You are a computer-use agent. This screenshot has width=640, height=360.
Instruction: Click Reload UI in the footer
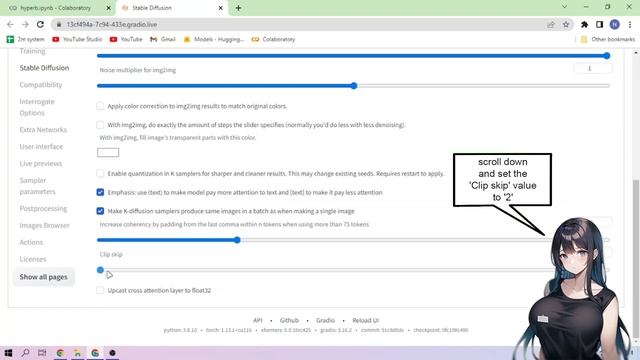[365, 320]
